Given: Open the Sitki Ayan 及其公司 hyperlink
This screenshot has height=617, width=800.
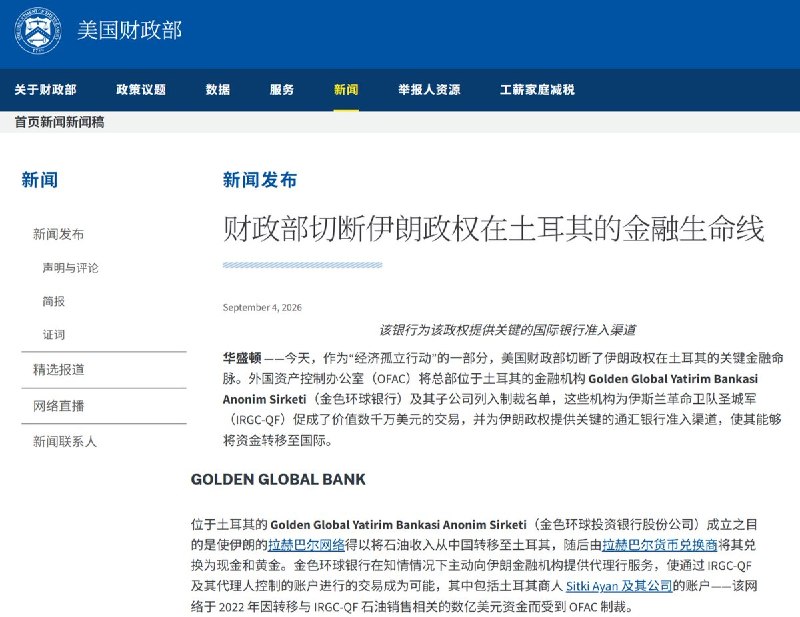Looking at the screenshot, I should point(619,586).
